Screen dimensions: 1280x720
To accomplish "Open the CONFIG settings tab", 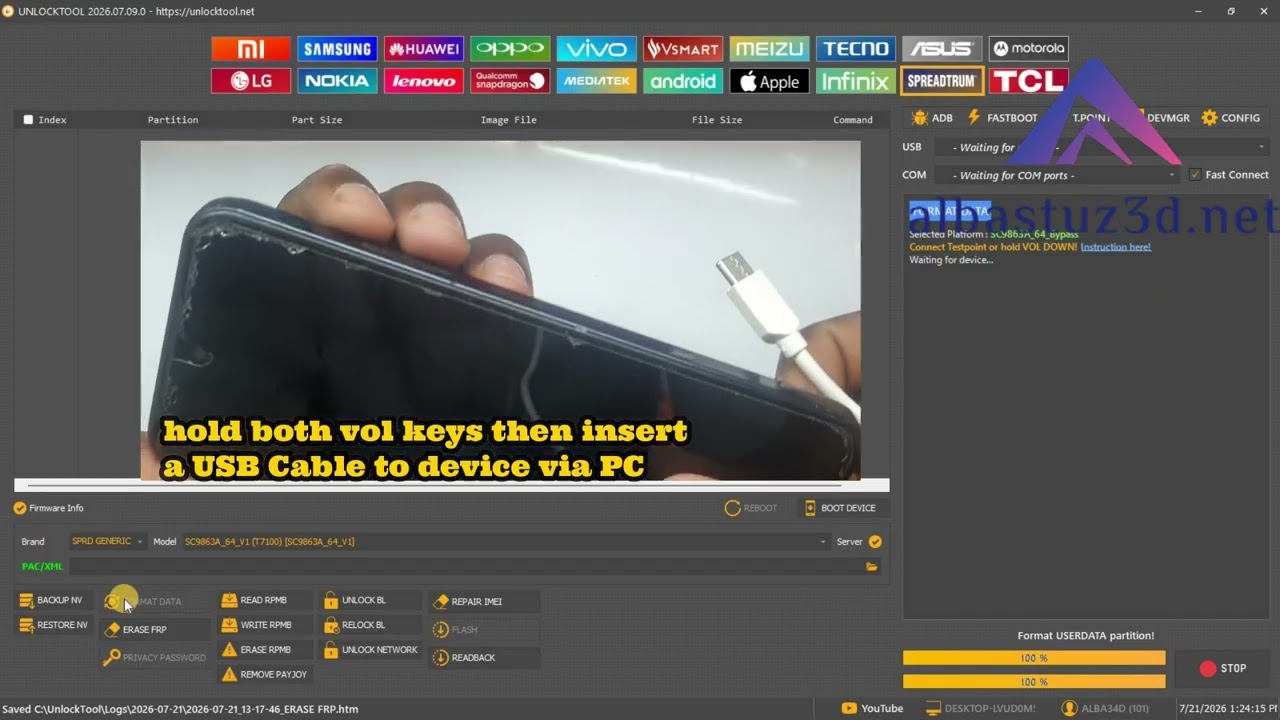I will coord(1231,118).
